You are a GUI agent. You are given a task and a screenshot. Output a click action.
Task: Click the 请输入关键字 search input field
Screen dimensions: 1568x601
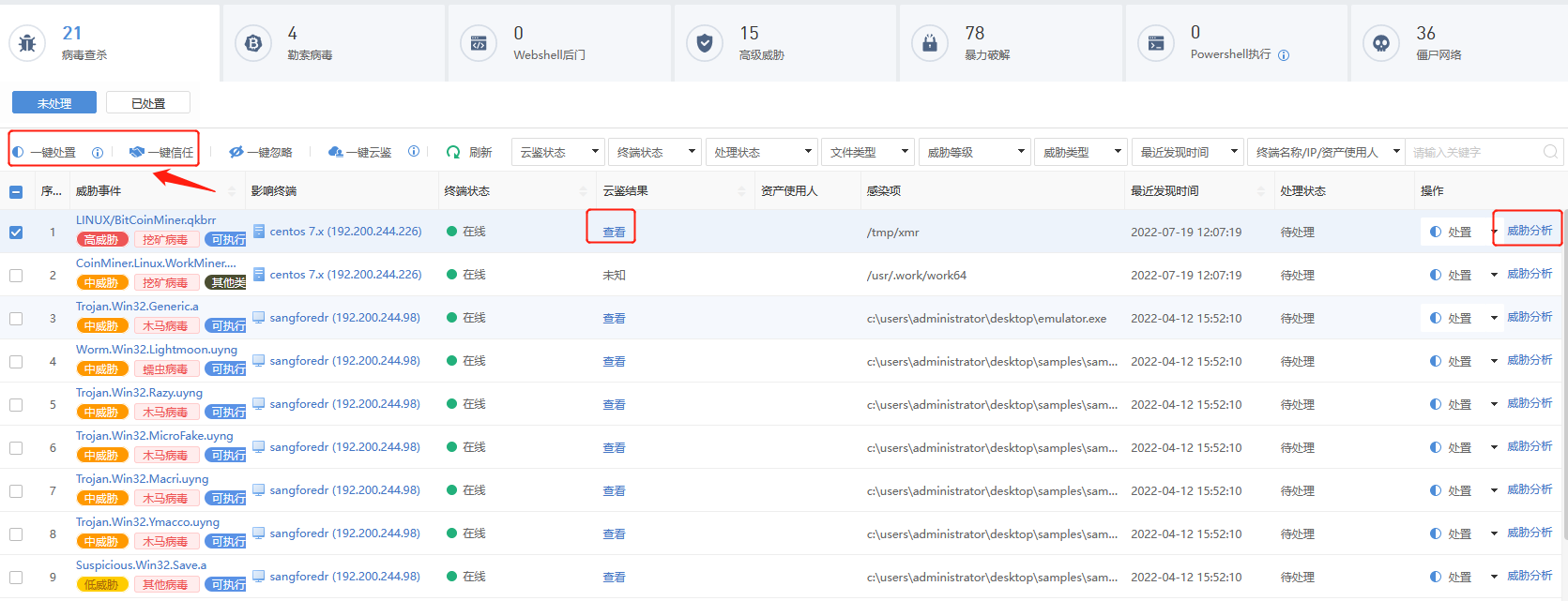click(x=1473, y=152)
